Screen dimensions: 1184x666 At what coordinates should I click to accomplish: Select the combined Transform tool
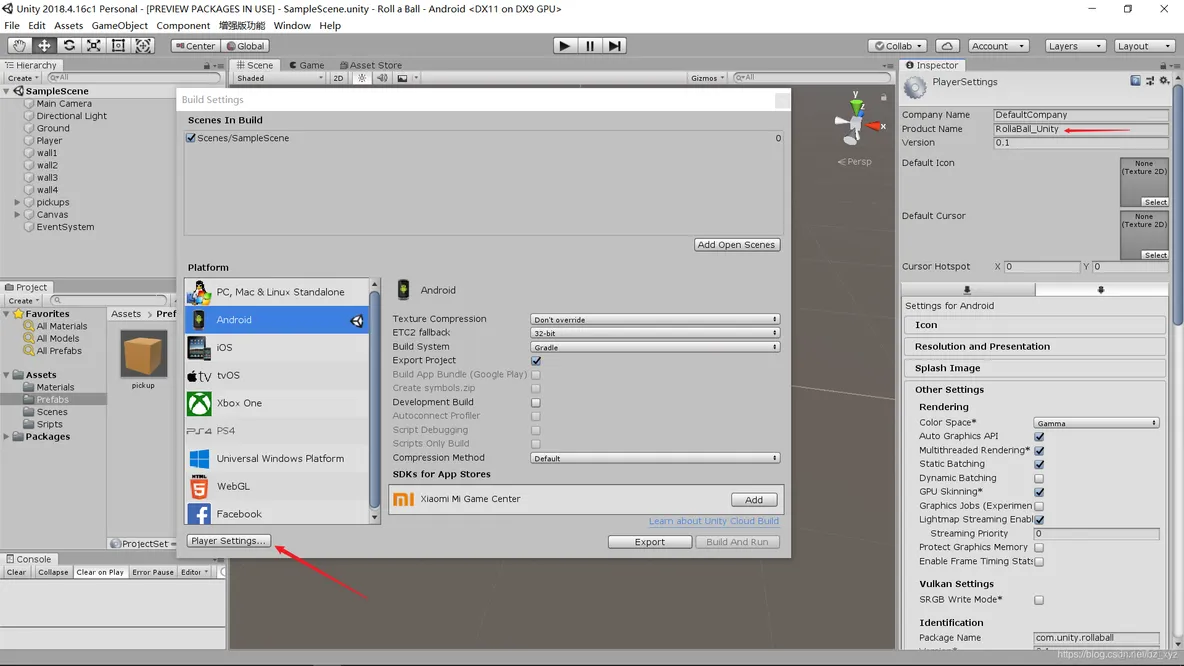tap(143, 46)
